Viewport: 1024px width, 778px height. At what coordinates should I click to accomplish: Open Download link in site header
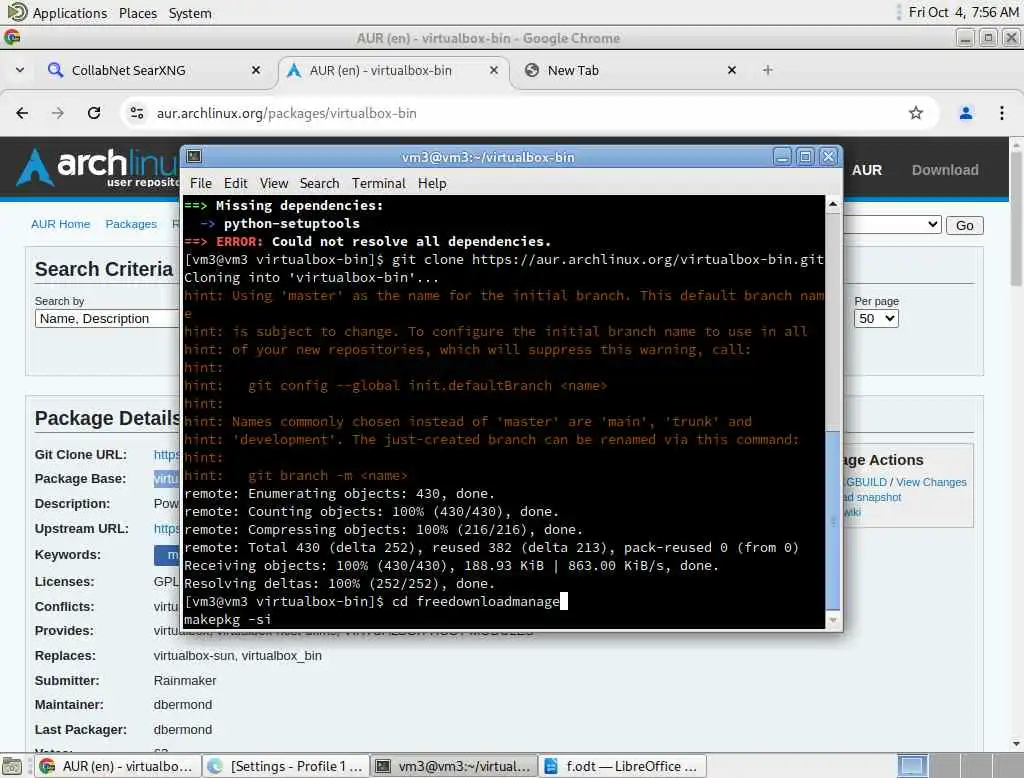(x=945, y=170)
